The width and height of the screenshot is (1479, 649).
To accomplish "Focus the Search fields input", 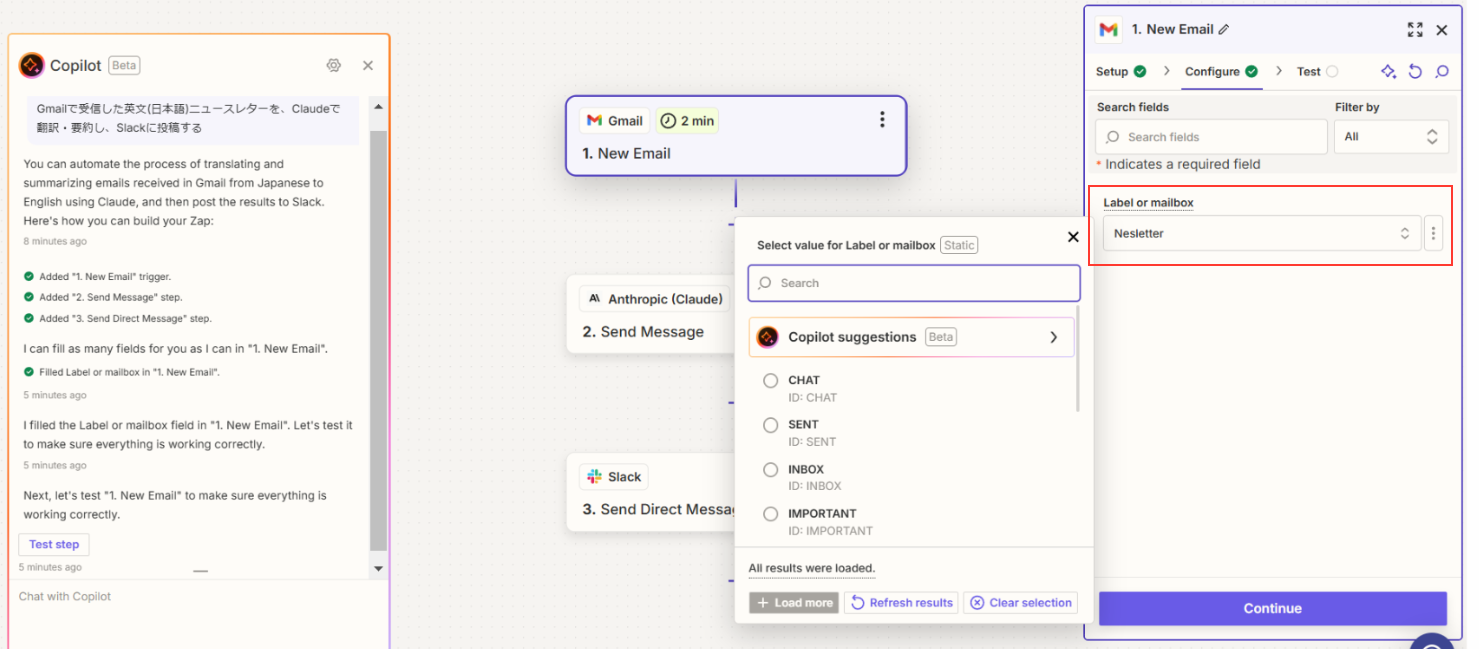I will click(1211, 137).
